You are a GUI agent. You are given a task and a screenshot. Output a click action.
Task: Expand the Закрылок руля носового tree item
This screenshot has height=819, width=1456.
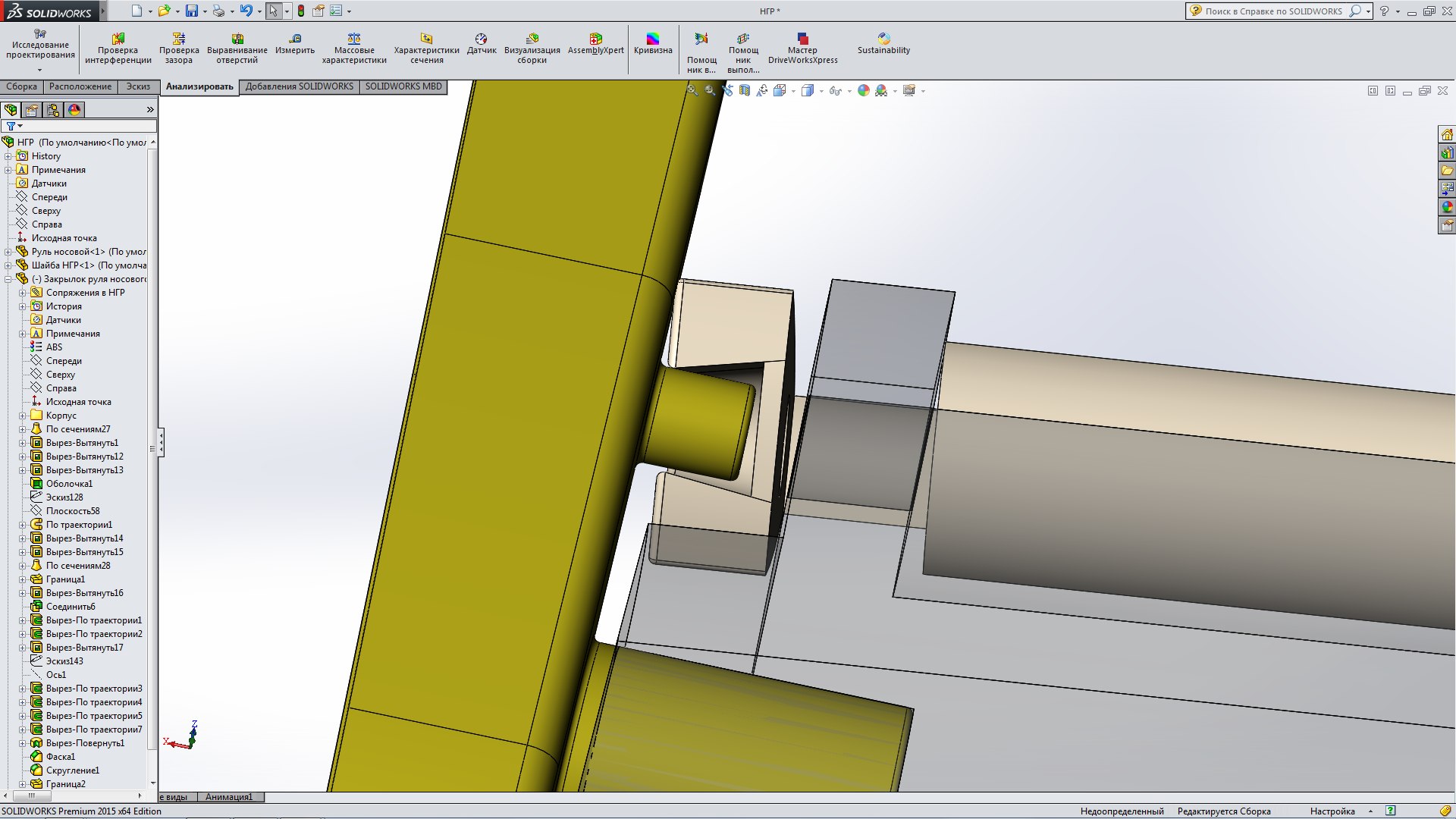[8, 278]
